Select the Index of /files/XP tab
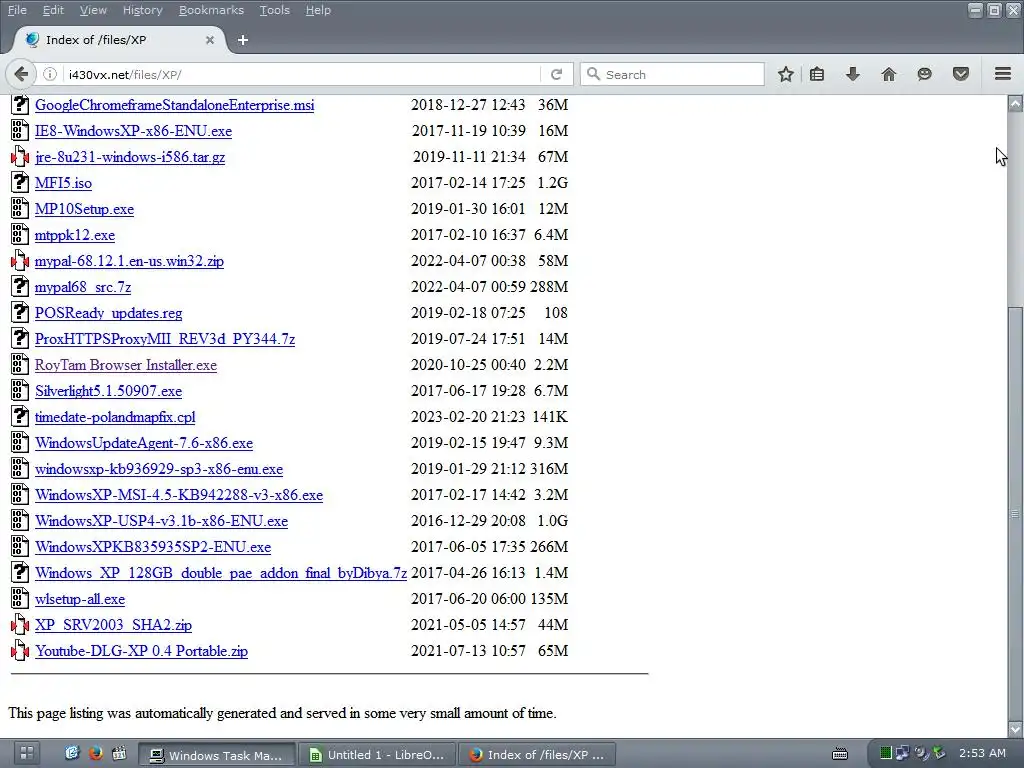The image size is (1024, 768). [x=118, y=40]
